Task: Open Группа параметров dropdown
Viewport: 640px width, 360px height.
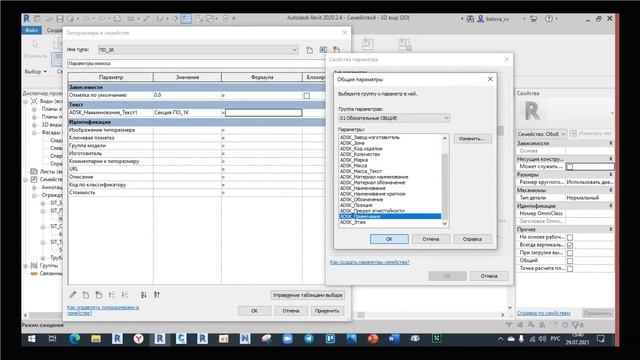Action: [394, 118]
